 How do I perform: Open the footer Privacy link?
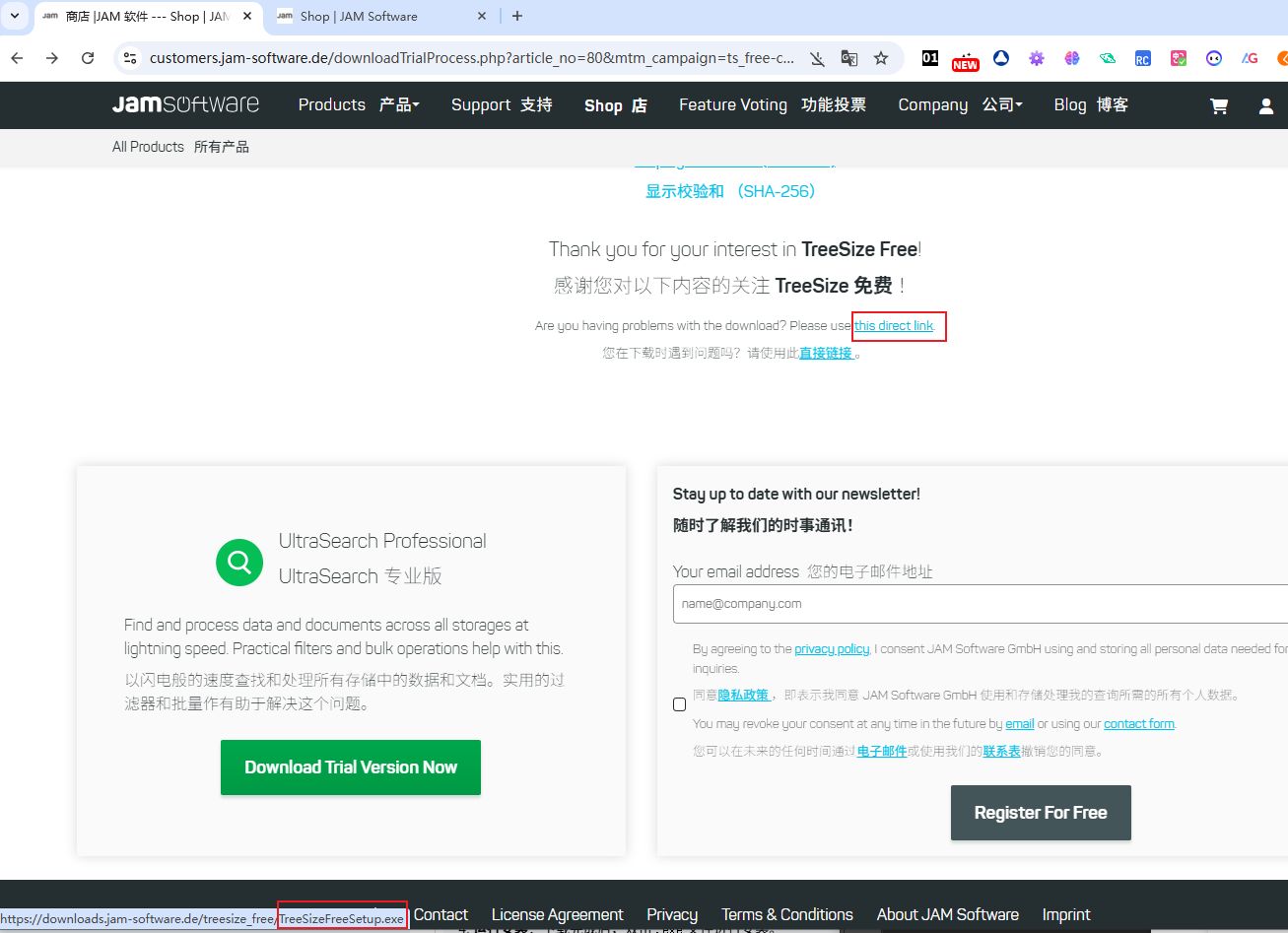(x=672, y=914)
